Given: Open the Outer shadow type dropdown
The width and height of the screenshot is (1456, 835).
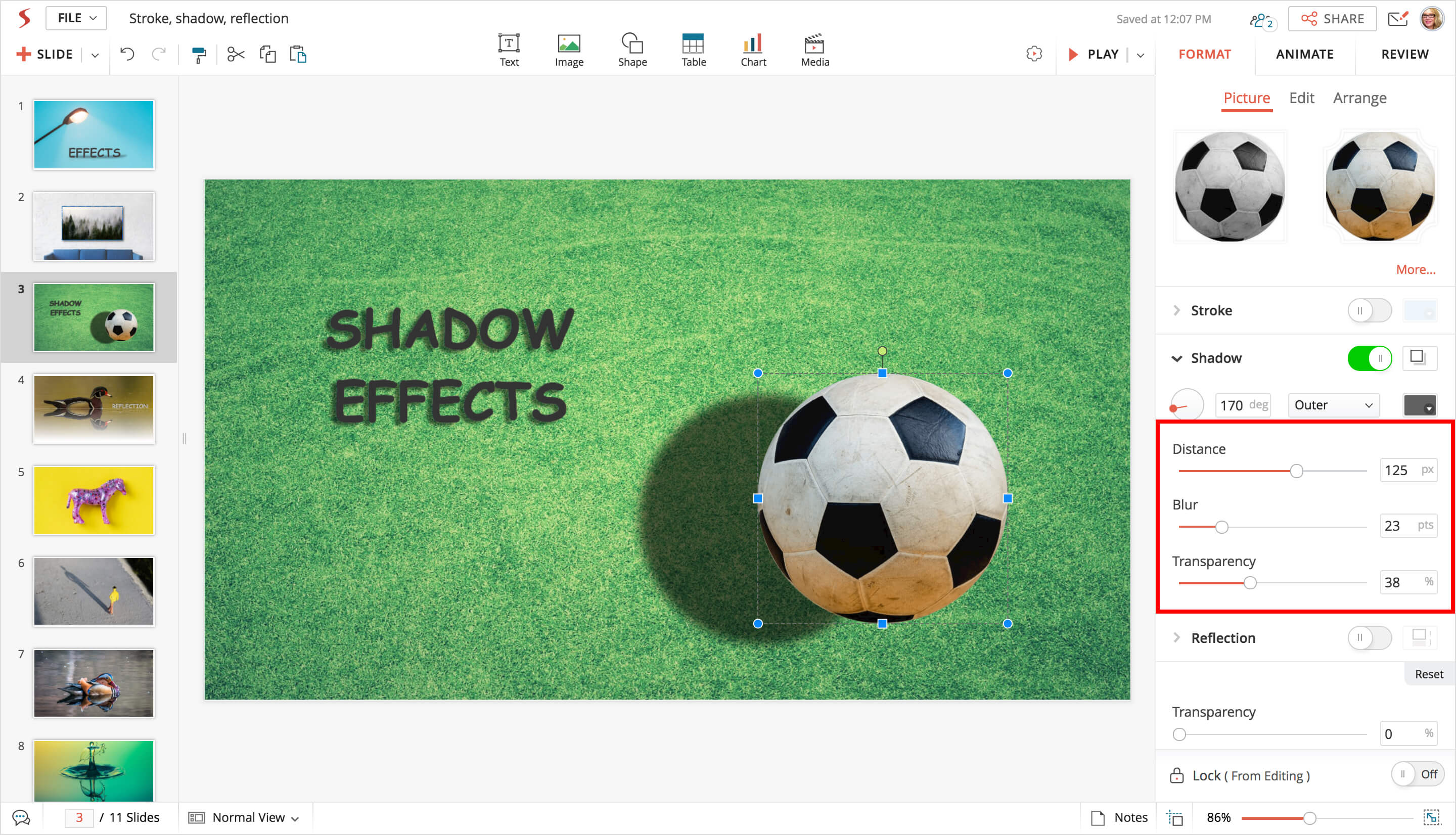Looking at the screenshot, I should coord(1333,405).
